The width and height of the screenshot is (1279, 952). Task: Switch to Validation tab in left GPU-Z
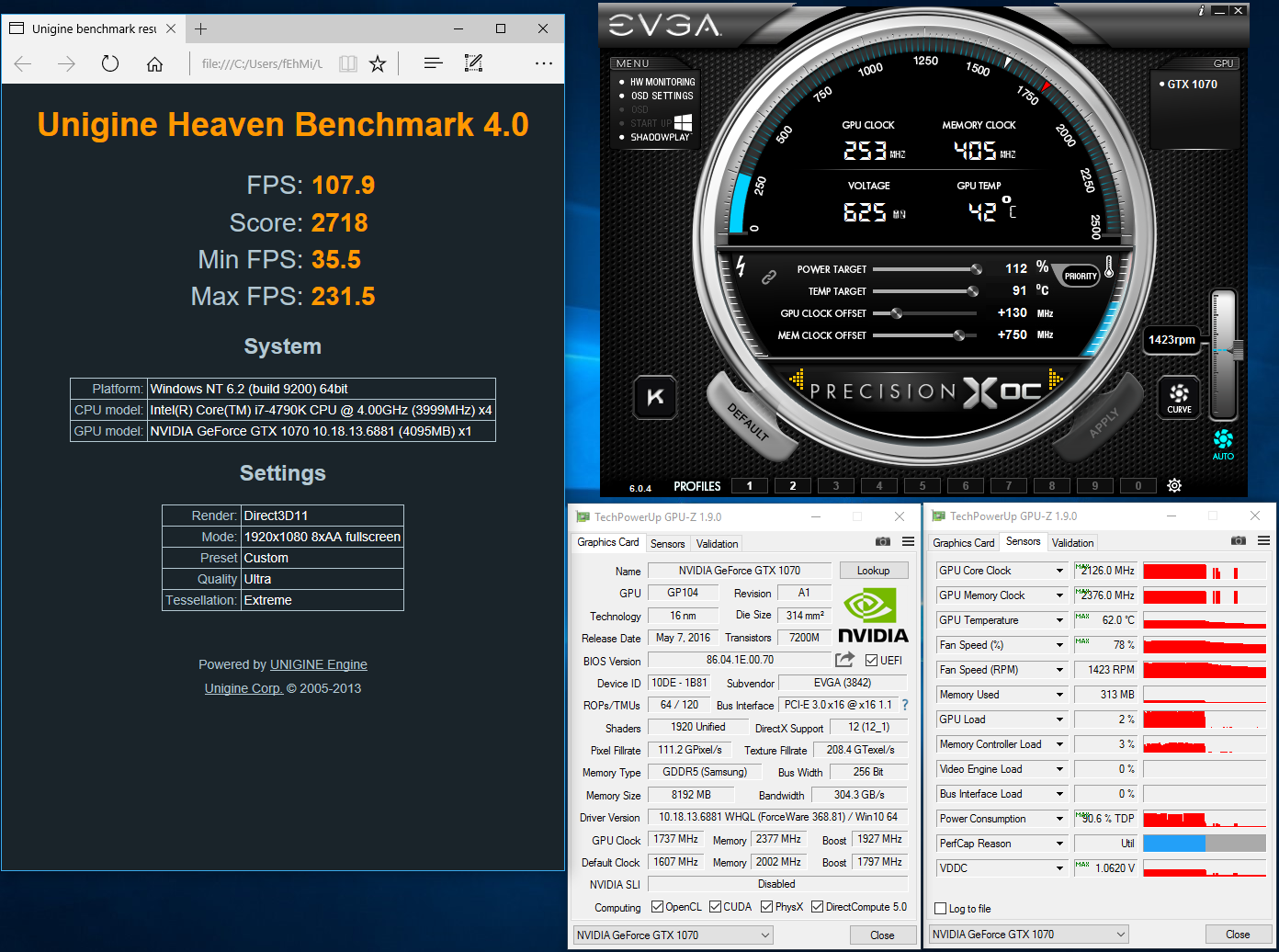717,543
